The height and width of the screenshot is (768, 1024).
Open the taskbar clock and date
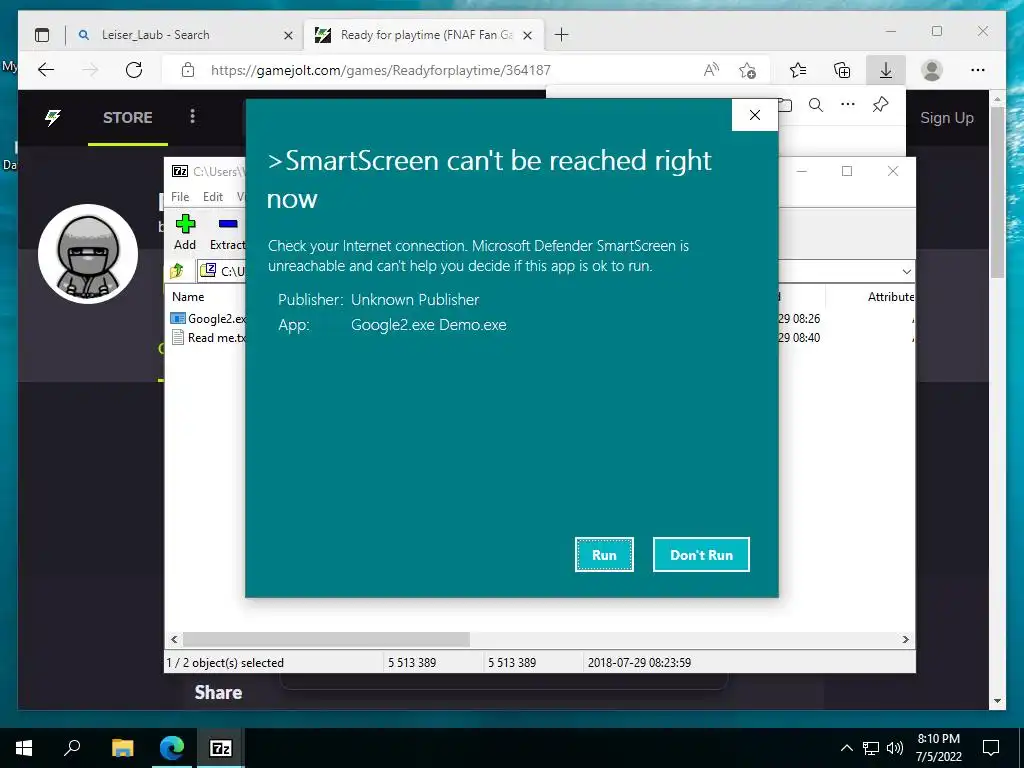click(x=938, y=748)
